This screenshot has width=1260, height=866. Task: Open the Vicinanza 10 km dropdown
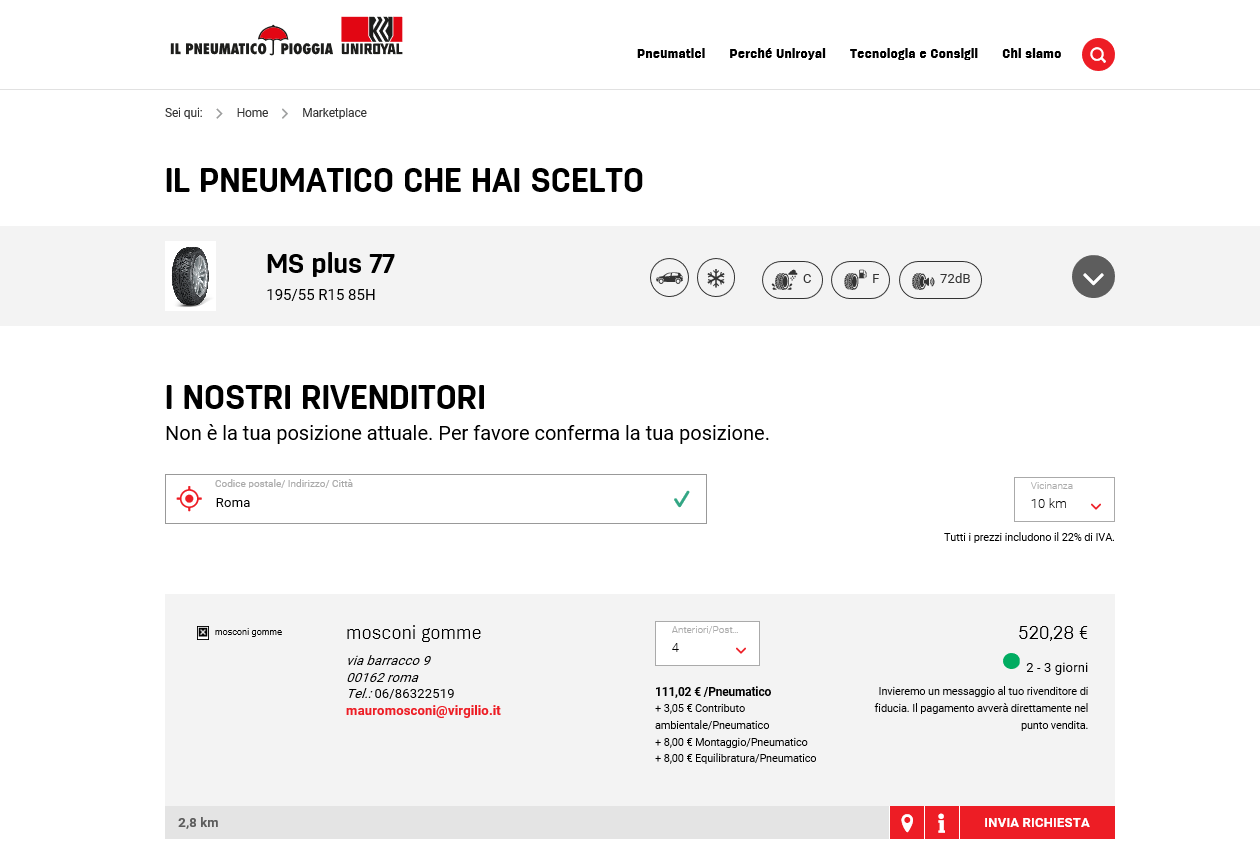1064,500
